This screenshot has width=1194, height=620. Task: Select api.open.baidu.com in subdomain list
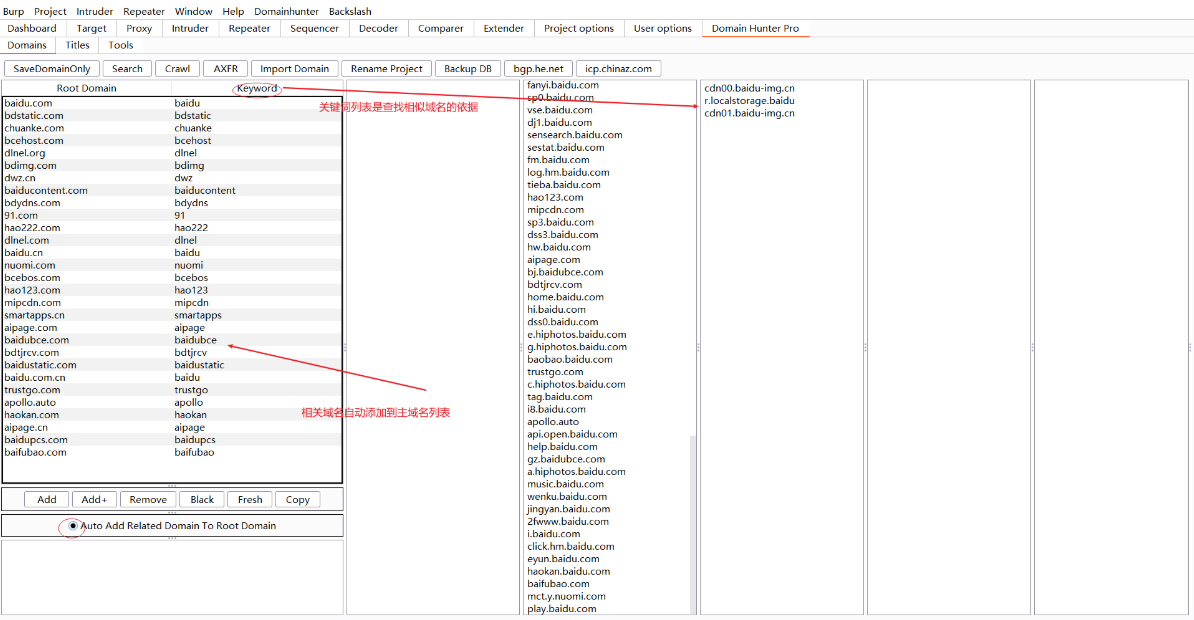click(x=572, y=434)
